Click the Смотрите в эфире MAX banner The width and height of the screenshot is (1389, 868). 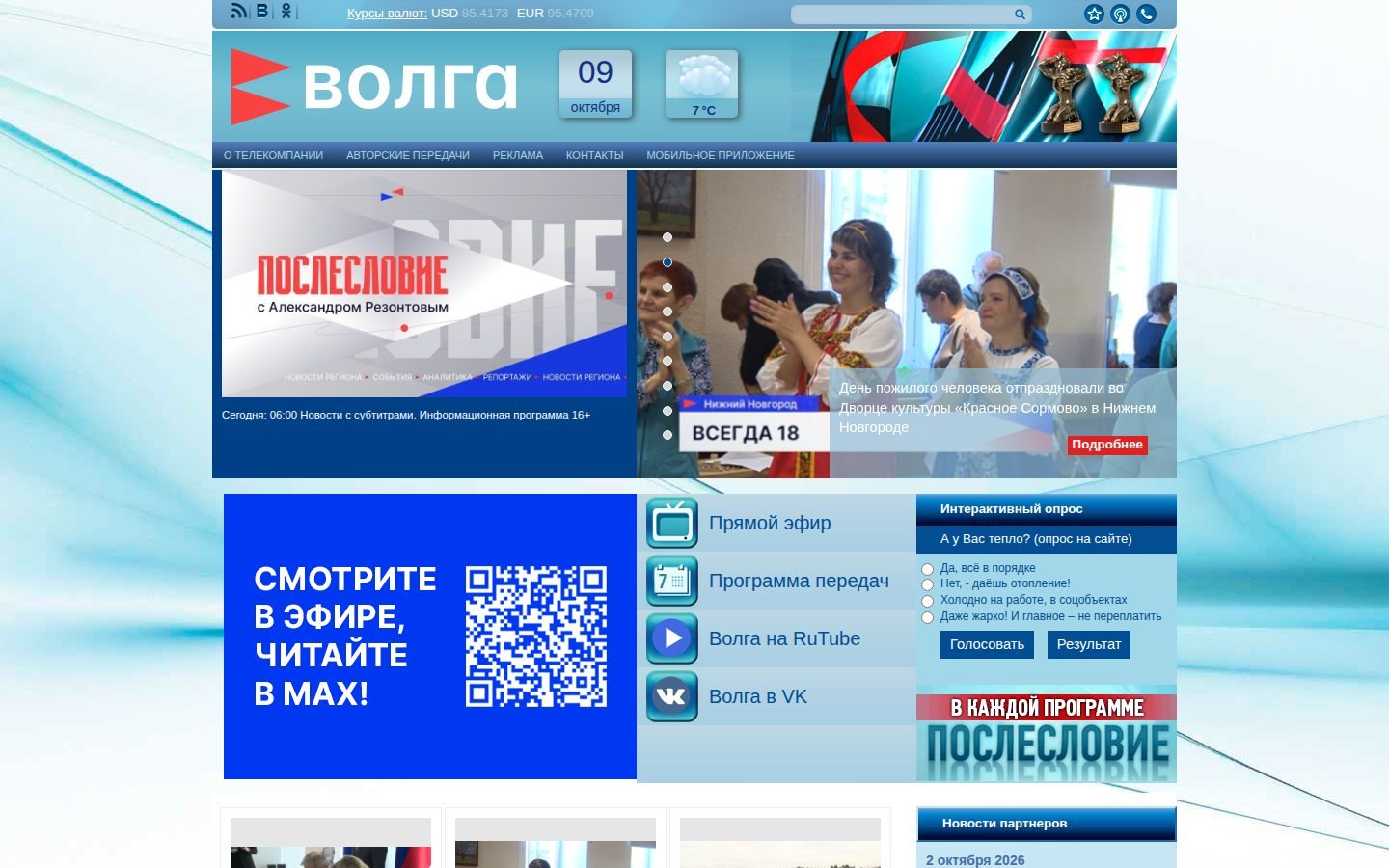[x=430, y=637]
